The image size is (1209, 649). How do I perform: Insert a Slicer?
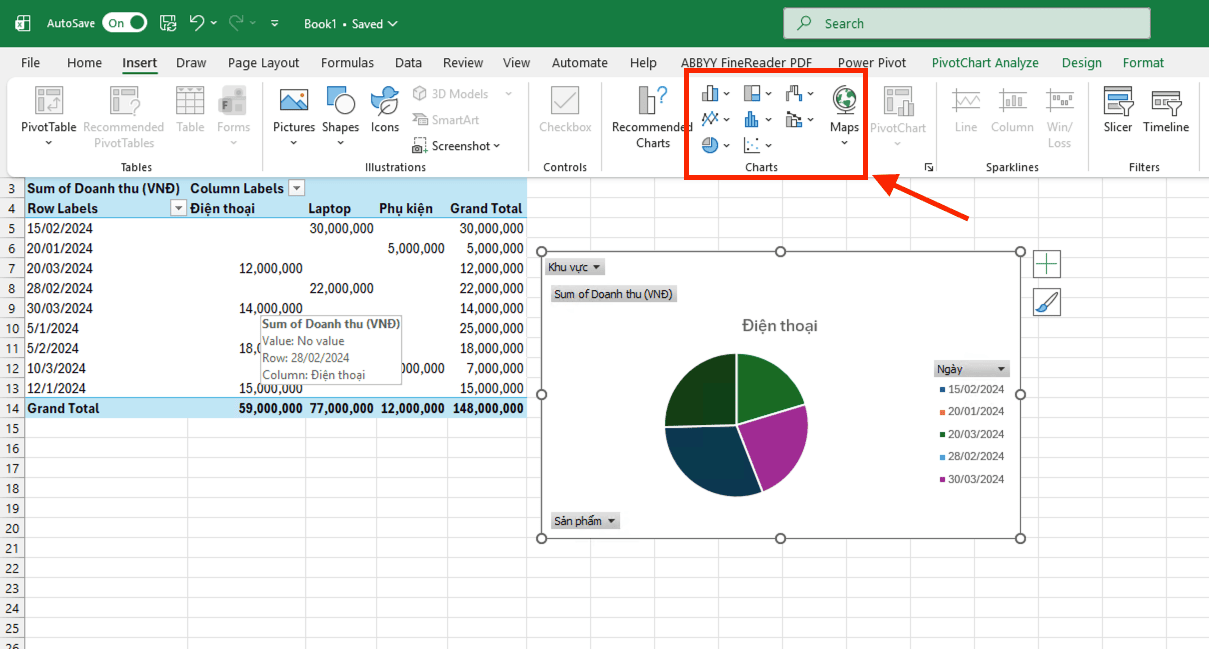point(1117,112)
